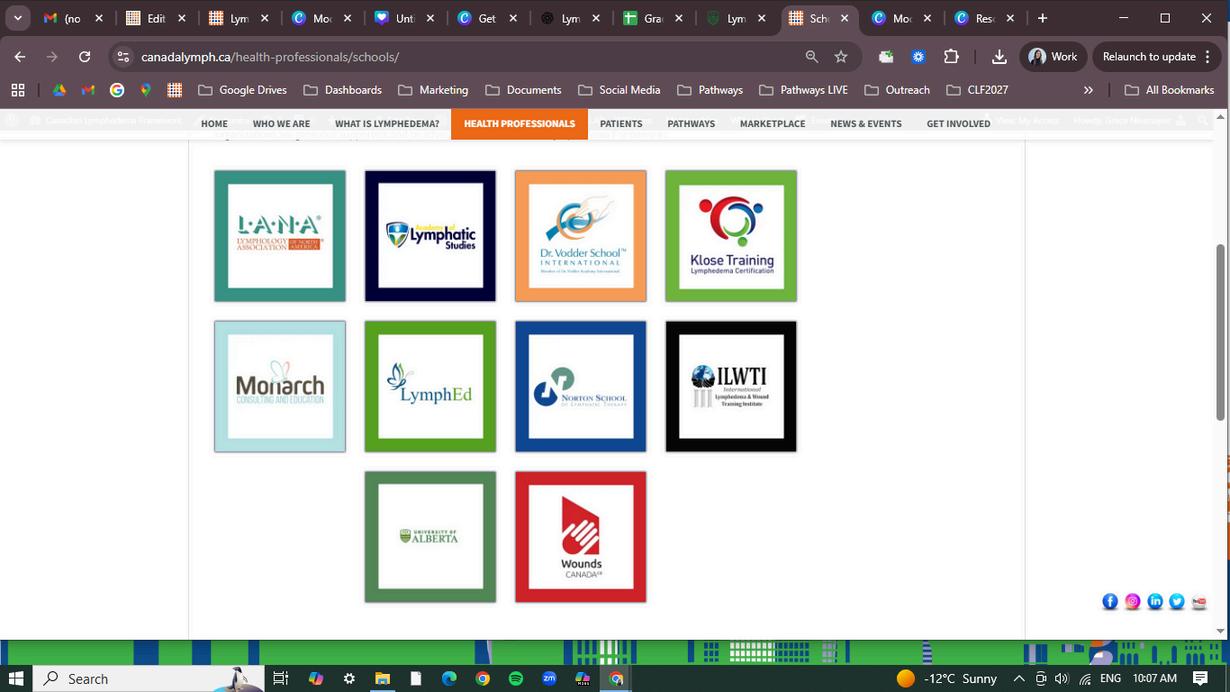Go back to the previous page
The width and height of the screenshot is (1230, 692).
(x=20, y=57)
